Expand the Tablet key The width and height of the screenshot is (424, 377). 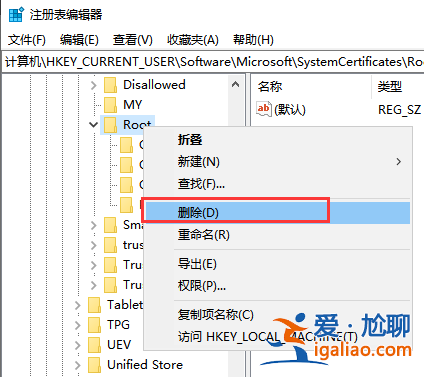tap(78, 305)
